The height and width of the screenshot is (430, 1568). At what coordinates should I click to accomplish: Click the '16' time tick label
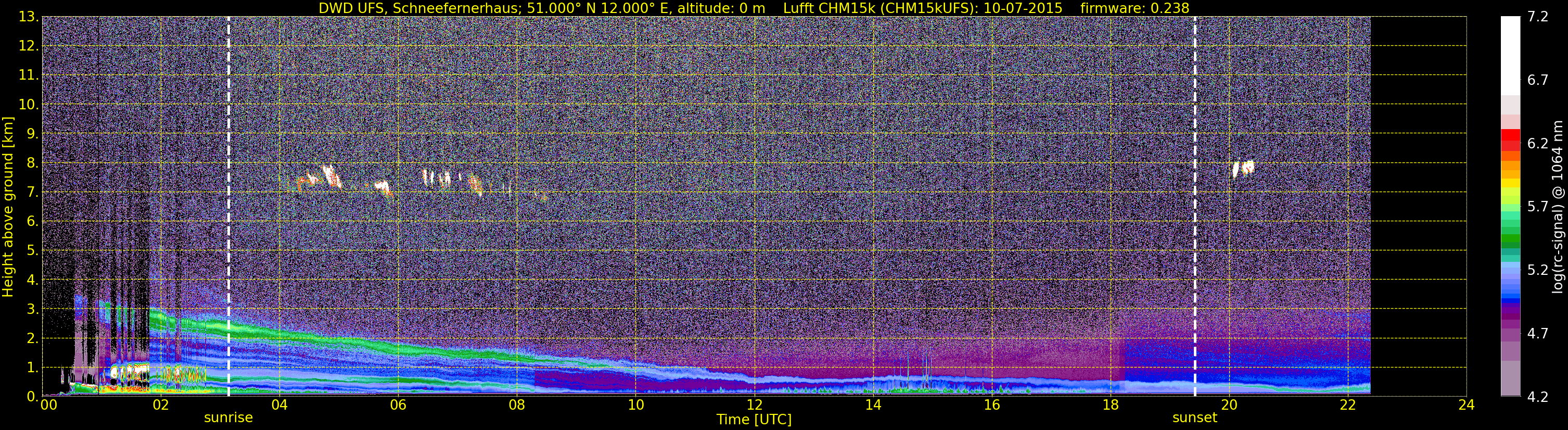pos(991,405)
